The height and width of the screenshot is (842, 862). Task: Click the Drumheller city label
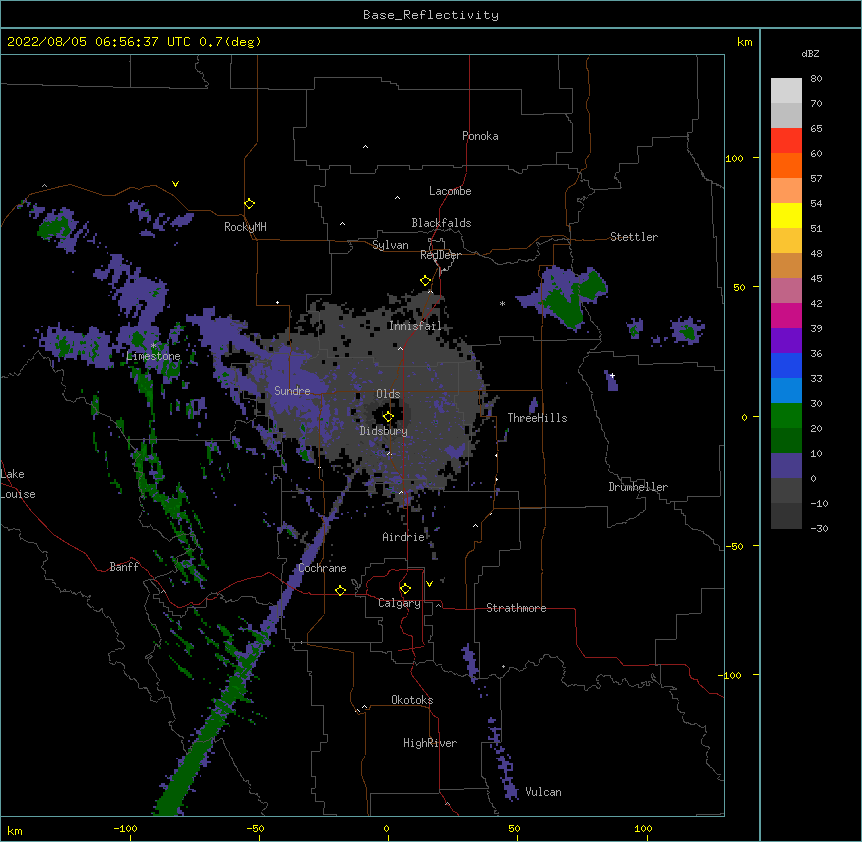coord(638,487)
